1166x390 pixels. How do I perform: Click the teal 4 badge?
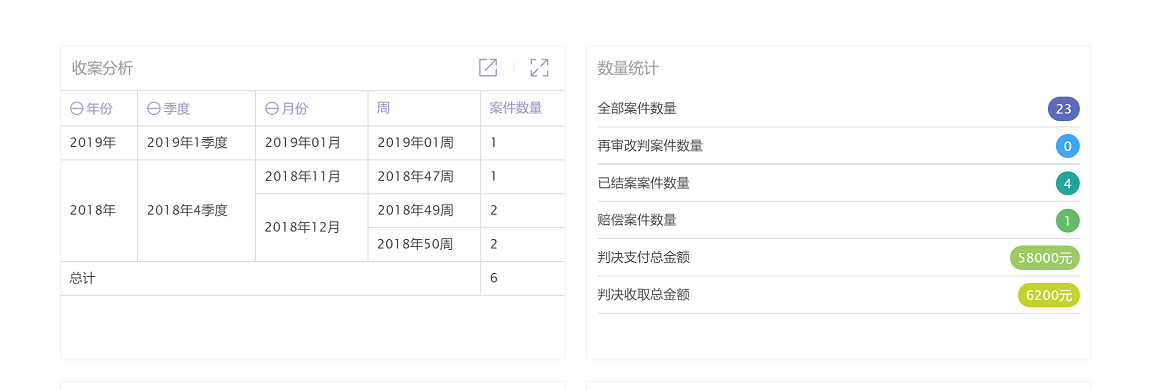point(1068,183)
